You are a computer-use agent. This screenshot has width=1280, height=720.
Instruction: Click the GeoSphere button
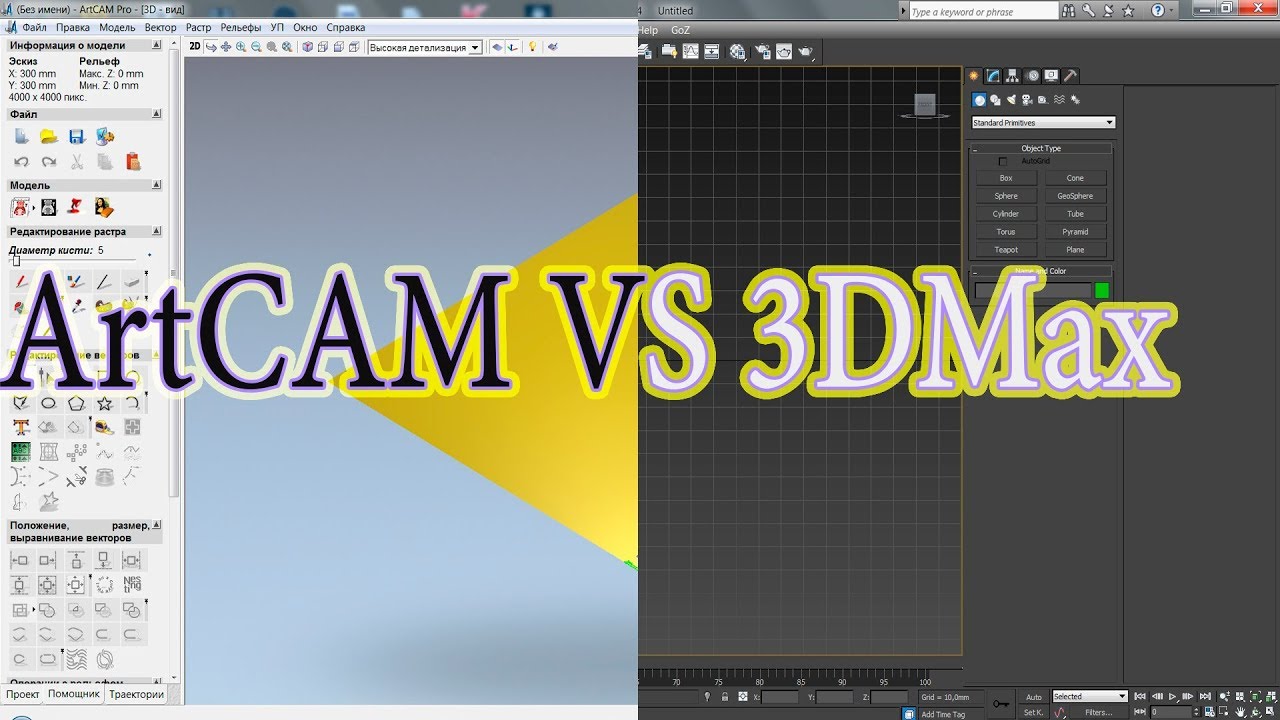[x=1075, y=196]
